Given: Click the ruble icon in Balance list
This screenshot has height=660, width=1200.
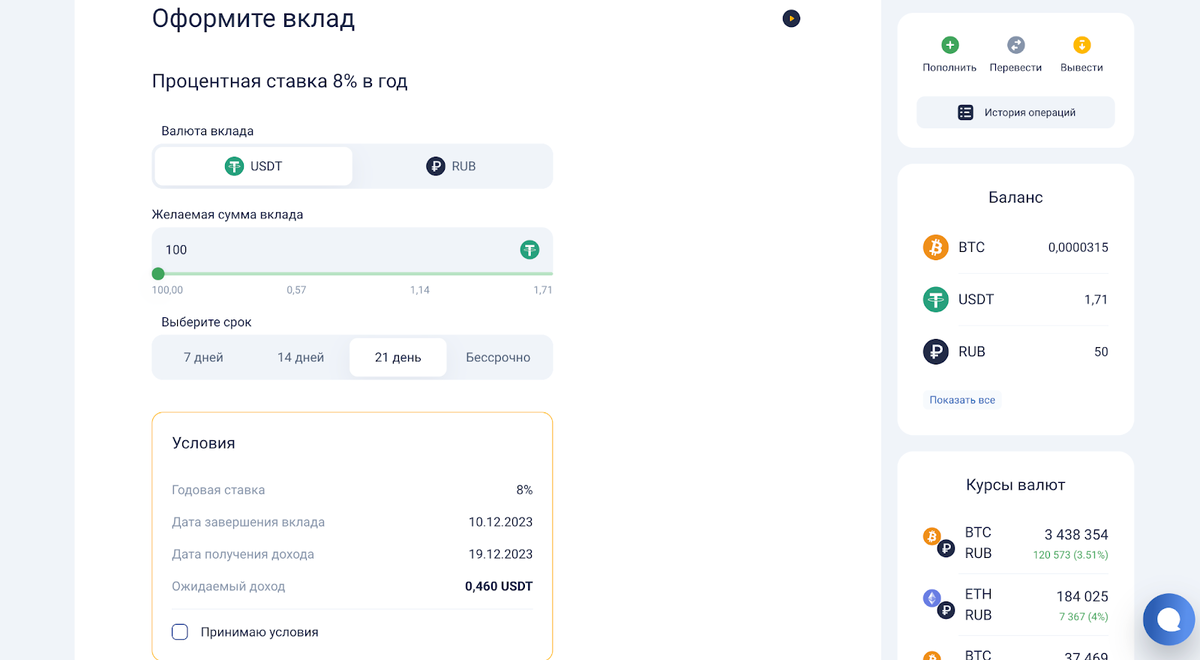Looking at the screenshot, I should point(935,351).
